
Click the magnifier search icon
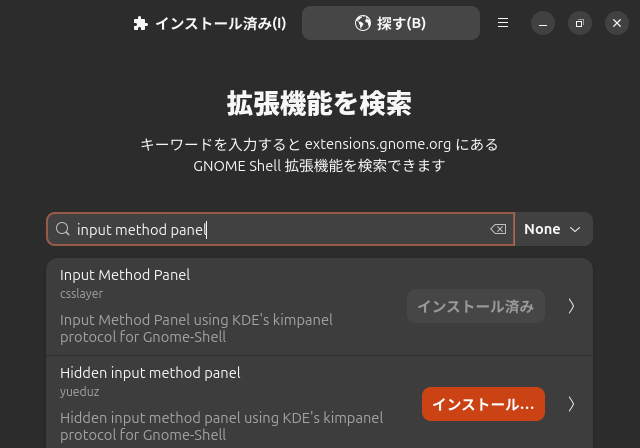click(x=62, y=229)
